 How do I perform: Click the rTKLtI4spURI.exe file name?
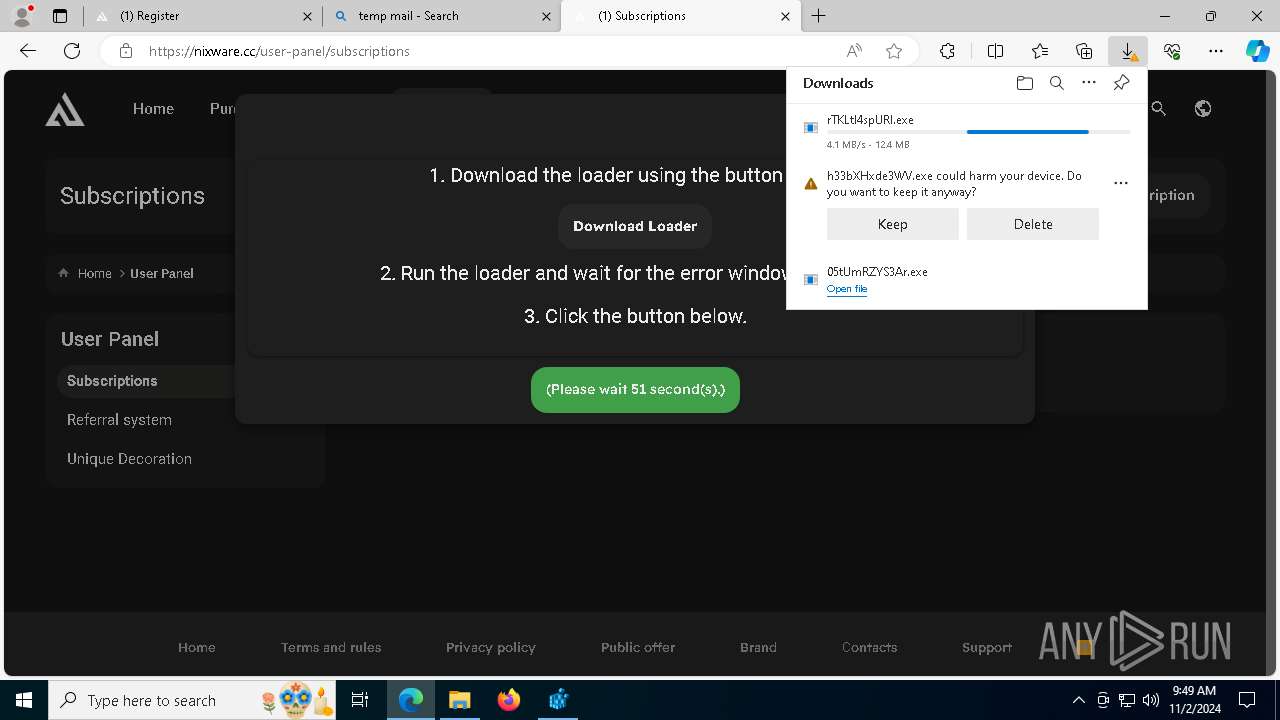coord(870,119)
